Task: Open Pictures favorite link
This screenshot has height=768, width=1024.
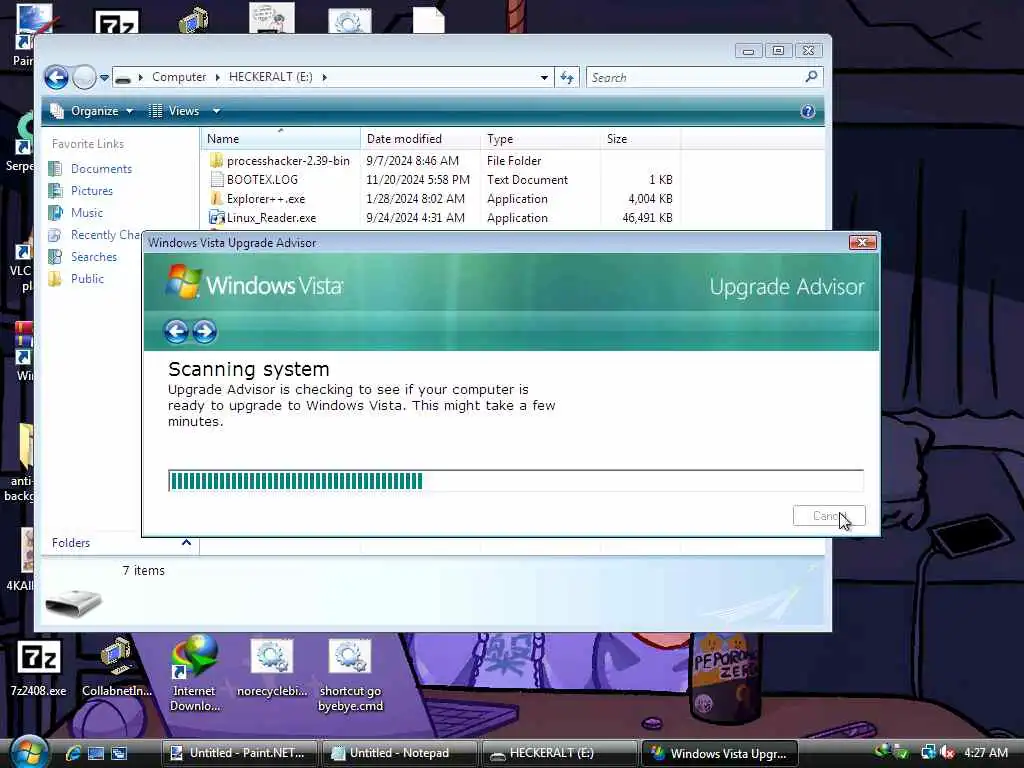Action: [81, 191]
